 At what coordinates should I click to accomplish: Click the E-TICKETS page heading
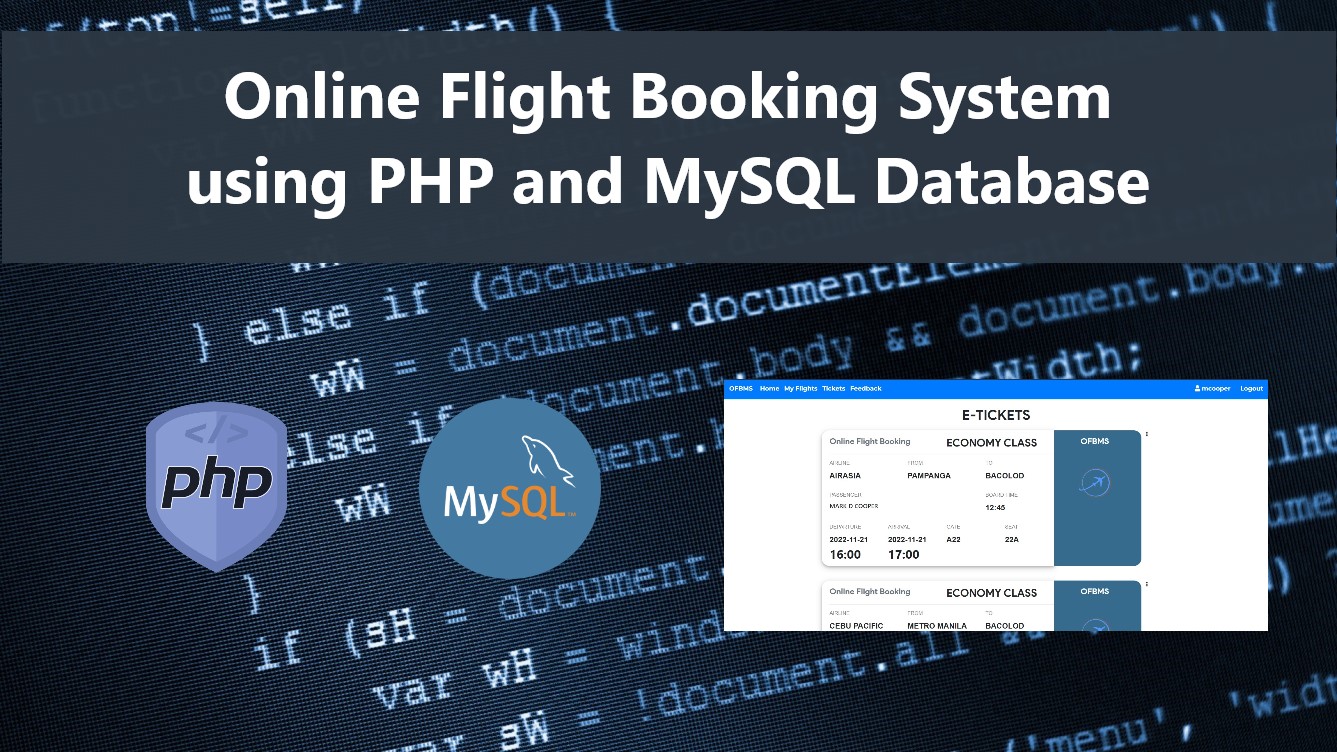tap(996, 415)
